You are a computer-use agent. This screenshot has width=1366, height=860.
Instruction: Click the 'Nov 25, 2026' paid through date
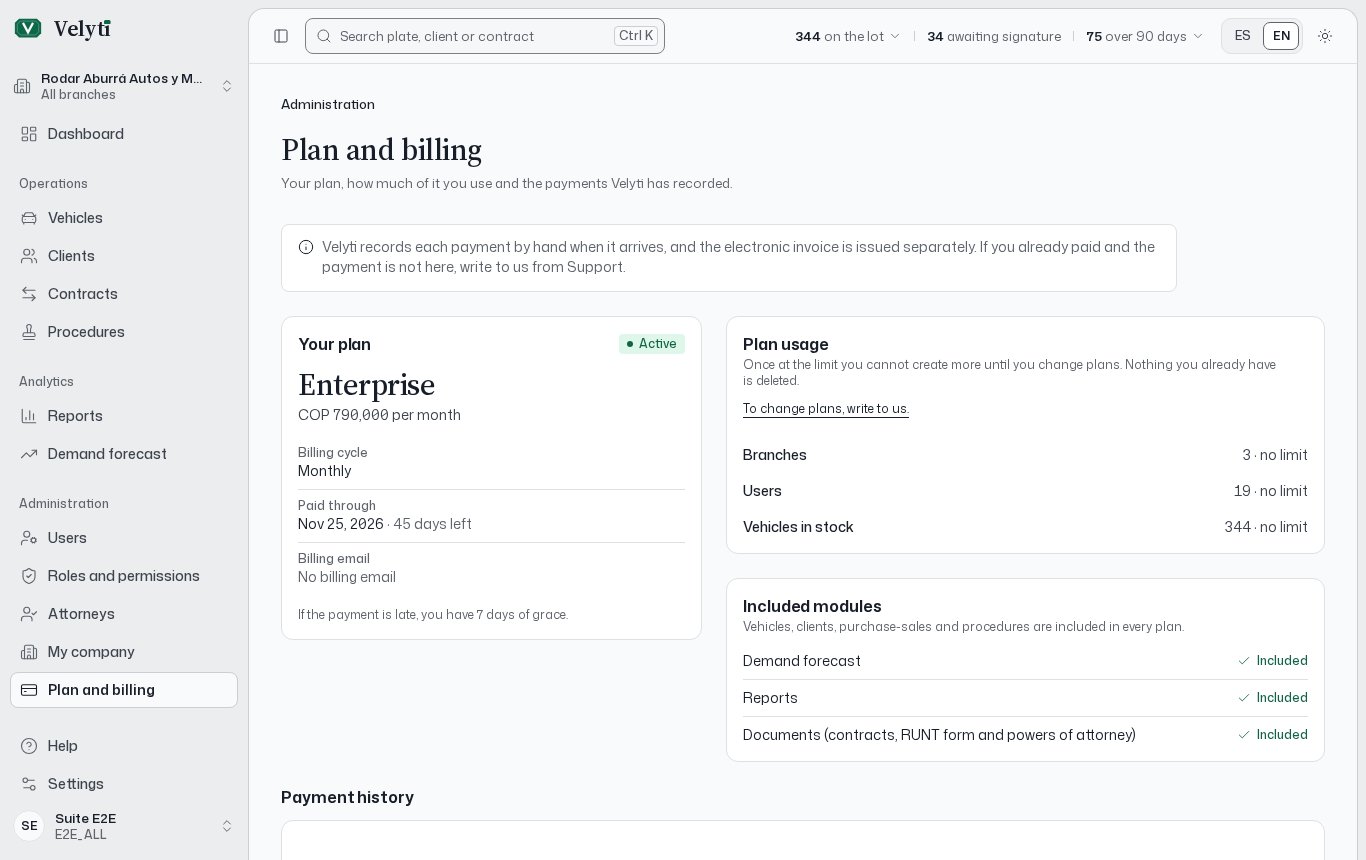point(341,524)
